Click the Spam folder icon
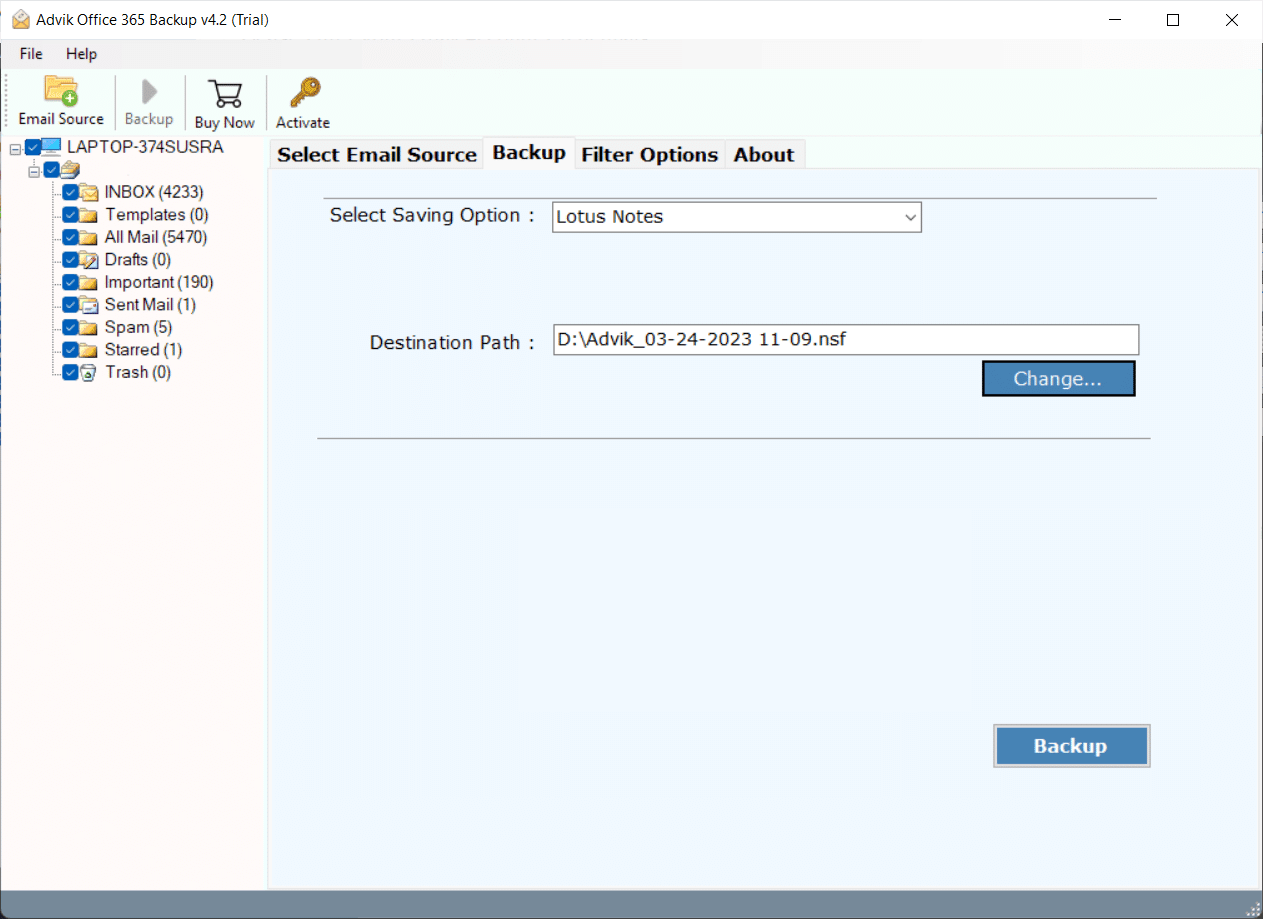The width and height of the screenshot is (1263, 919). click(90, 327)
